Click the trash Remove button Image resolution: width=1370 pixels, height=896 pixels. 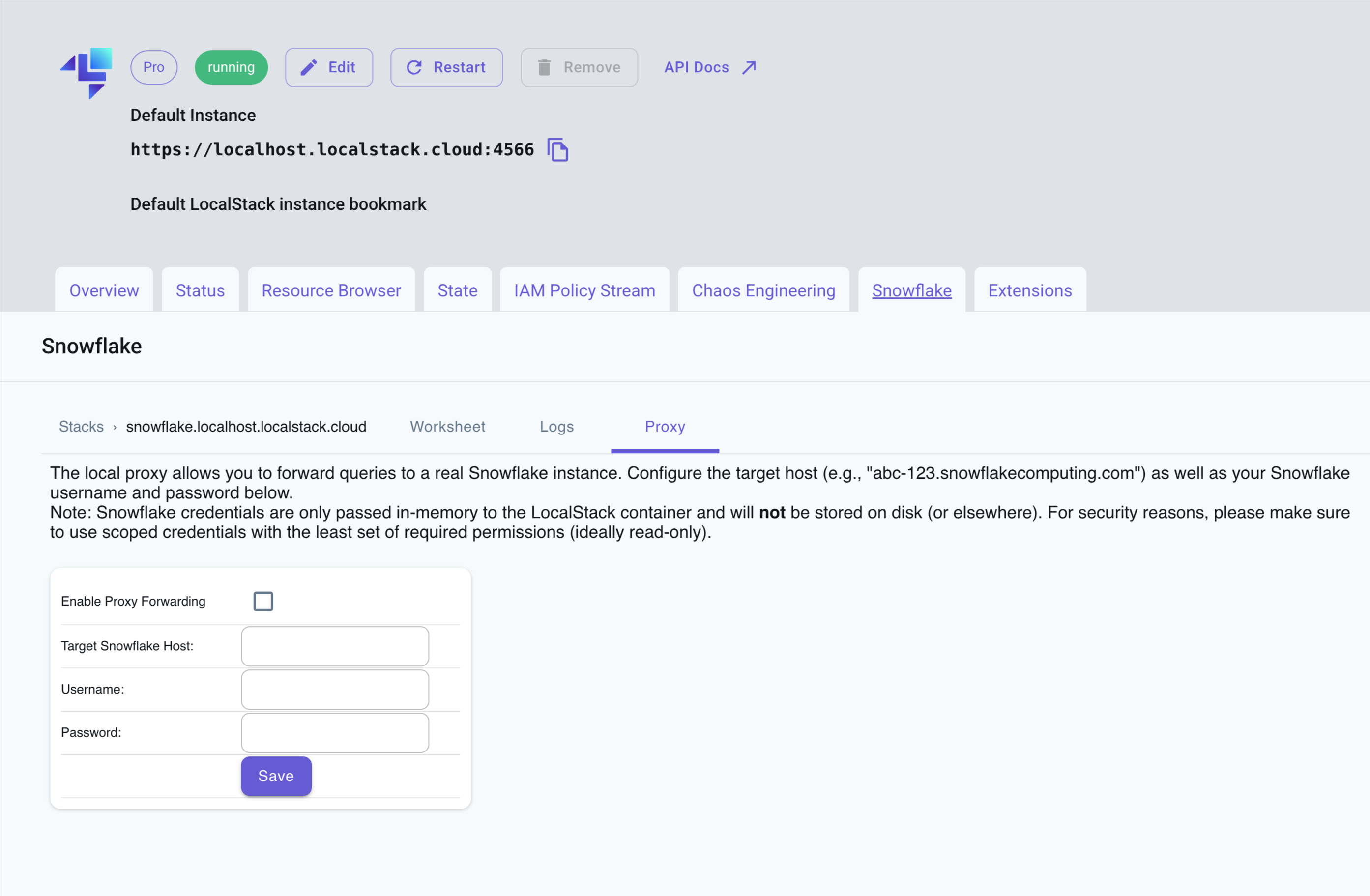579,67
